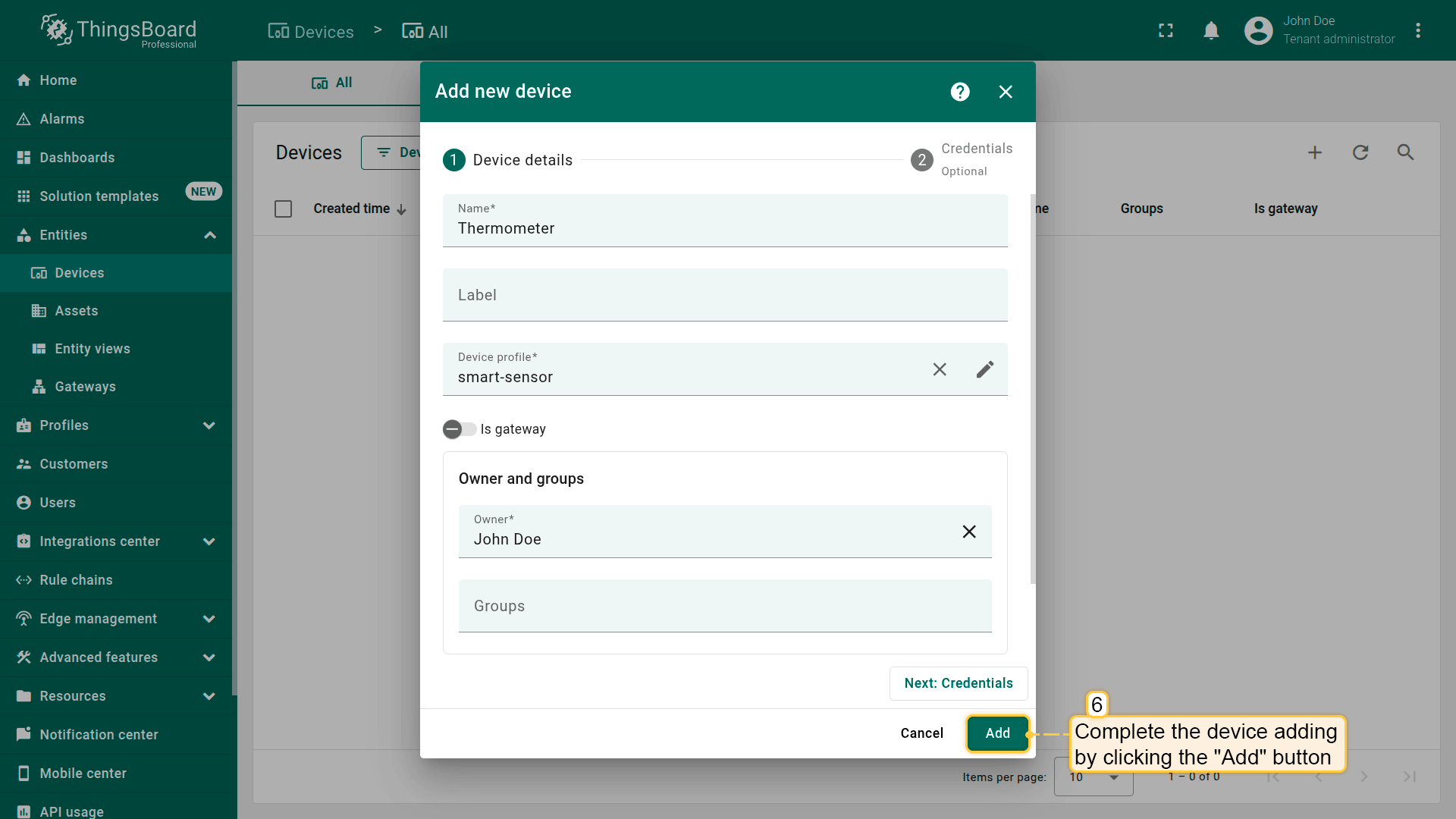Check the select-all devices checkbox
This screenshot has height=819, width=1456.
click(x=283, y=209)
